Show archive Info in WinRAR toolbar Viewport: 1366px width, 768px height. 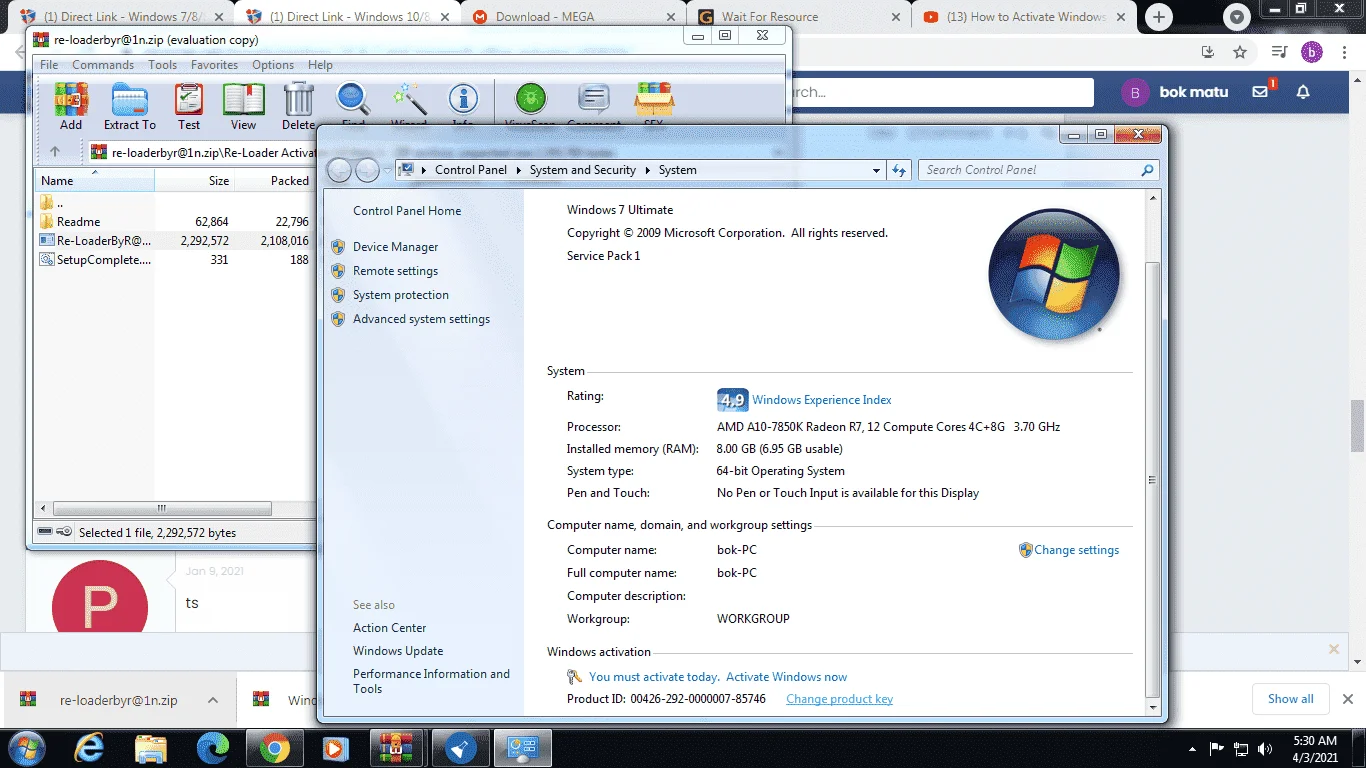click(463, 101)
